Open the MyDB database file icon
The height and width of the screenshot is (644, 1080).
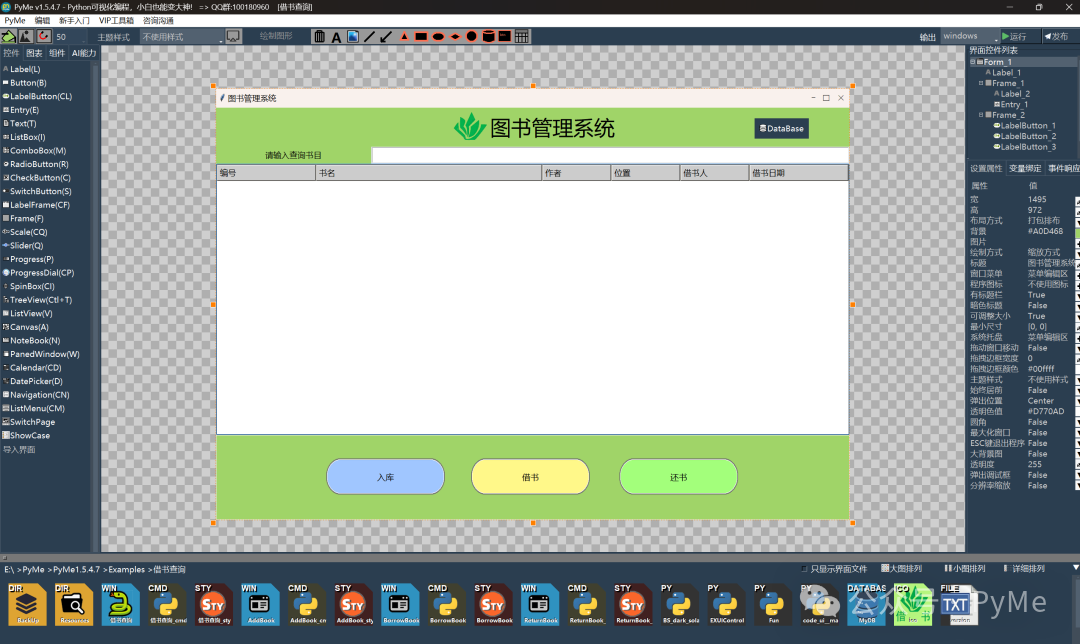(866, 604)
